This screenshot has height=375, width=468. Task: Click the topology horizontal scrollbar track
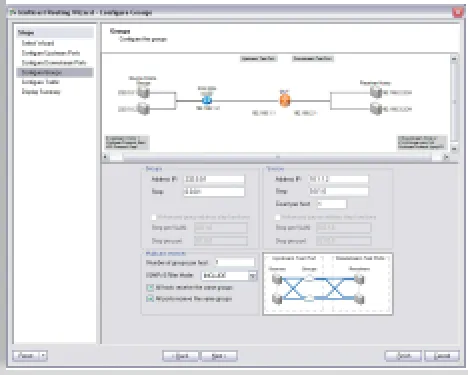pyautogui.click(x=277, y=157)
